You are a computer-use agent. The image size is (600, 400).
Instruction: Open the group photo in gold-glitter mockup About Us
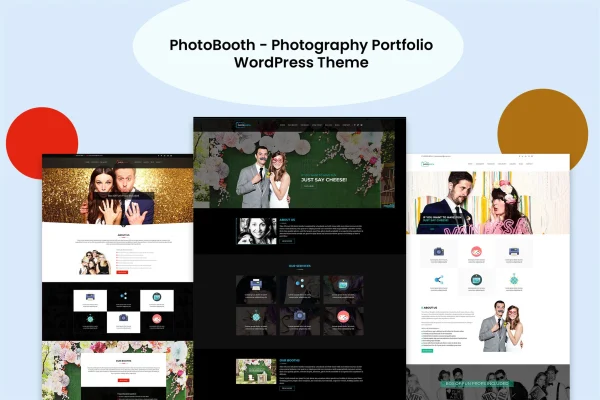pos(94,262)
